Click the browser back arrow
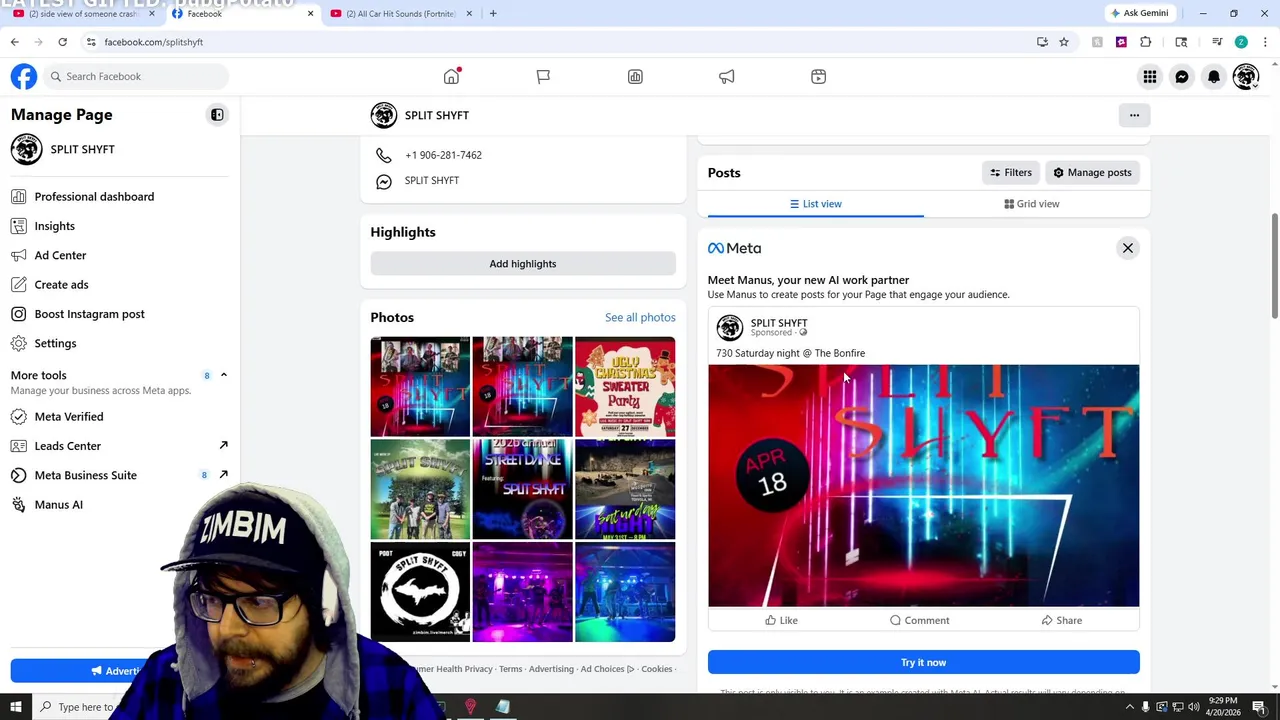 click(14, 42)
